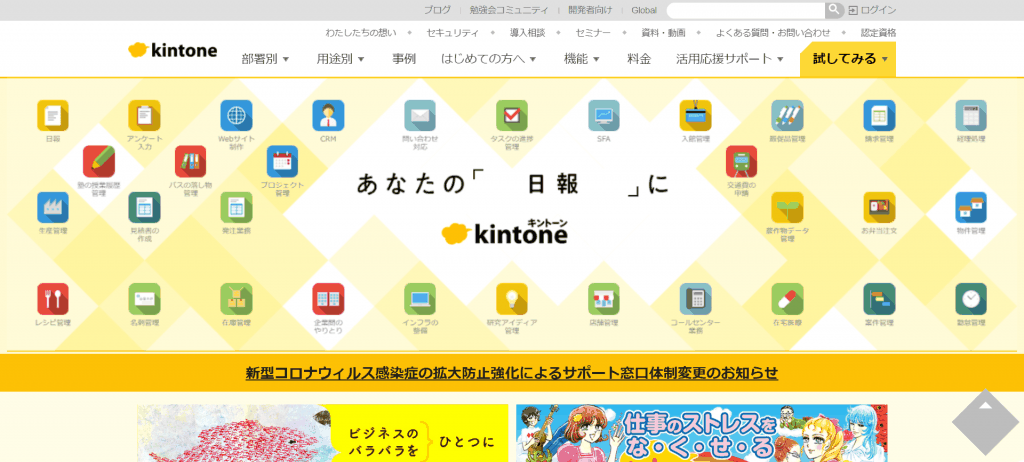Viewport: 1024px width, 462px height.
Task: Select the お弁当注文 bento icon
Action: point(879,208)
